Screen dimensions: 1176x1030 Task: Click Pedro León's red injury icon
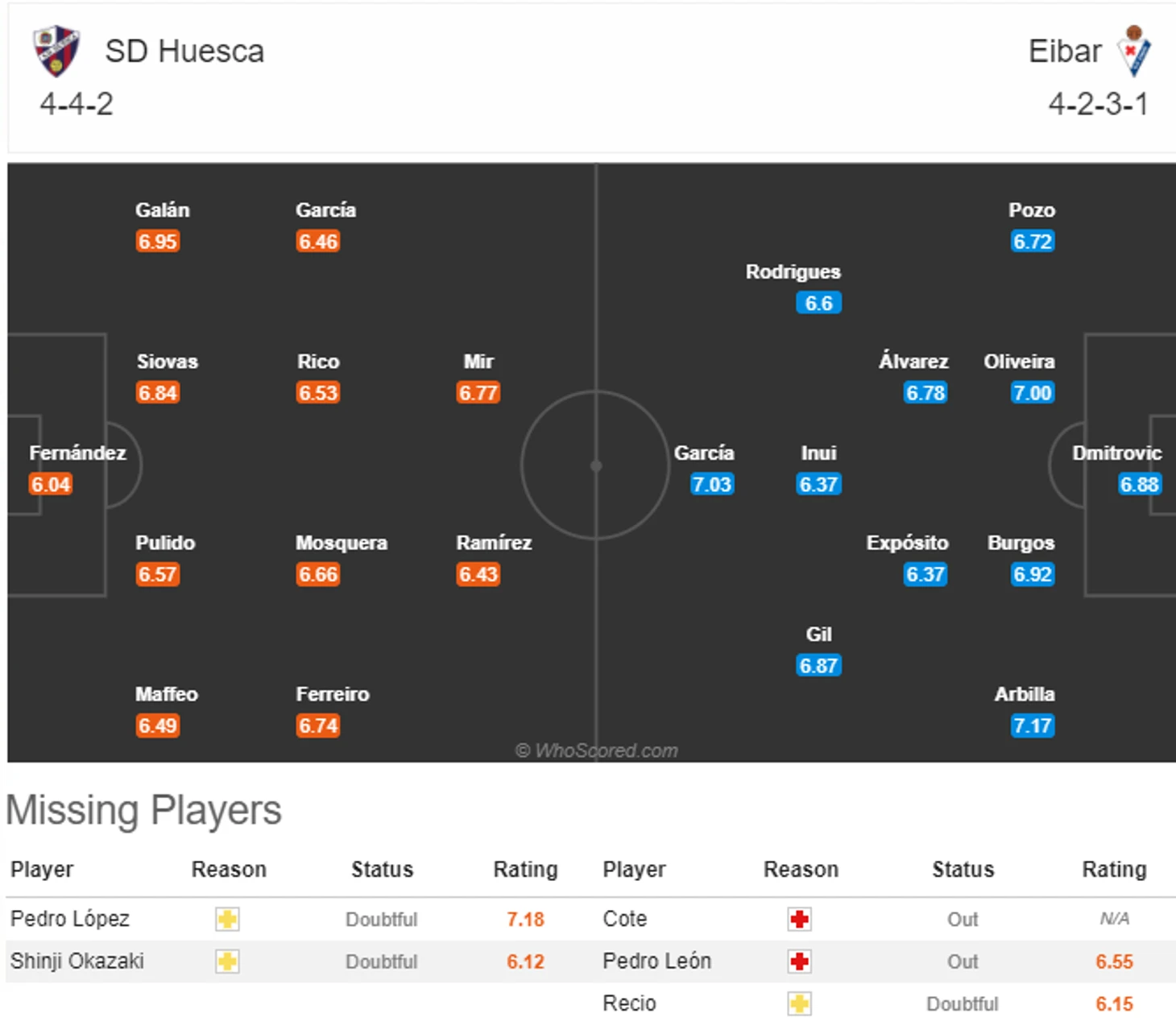click(x=799, y=962)
